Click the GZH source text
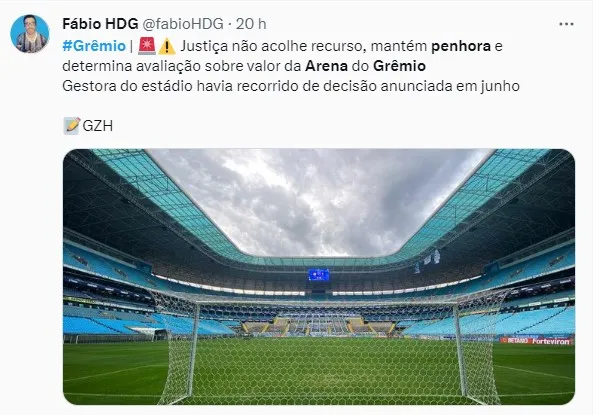The width and height of the screenshot is (603, 415). (98, 126)
